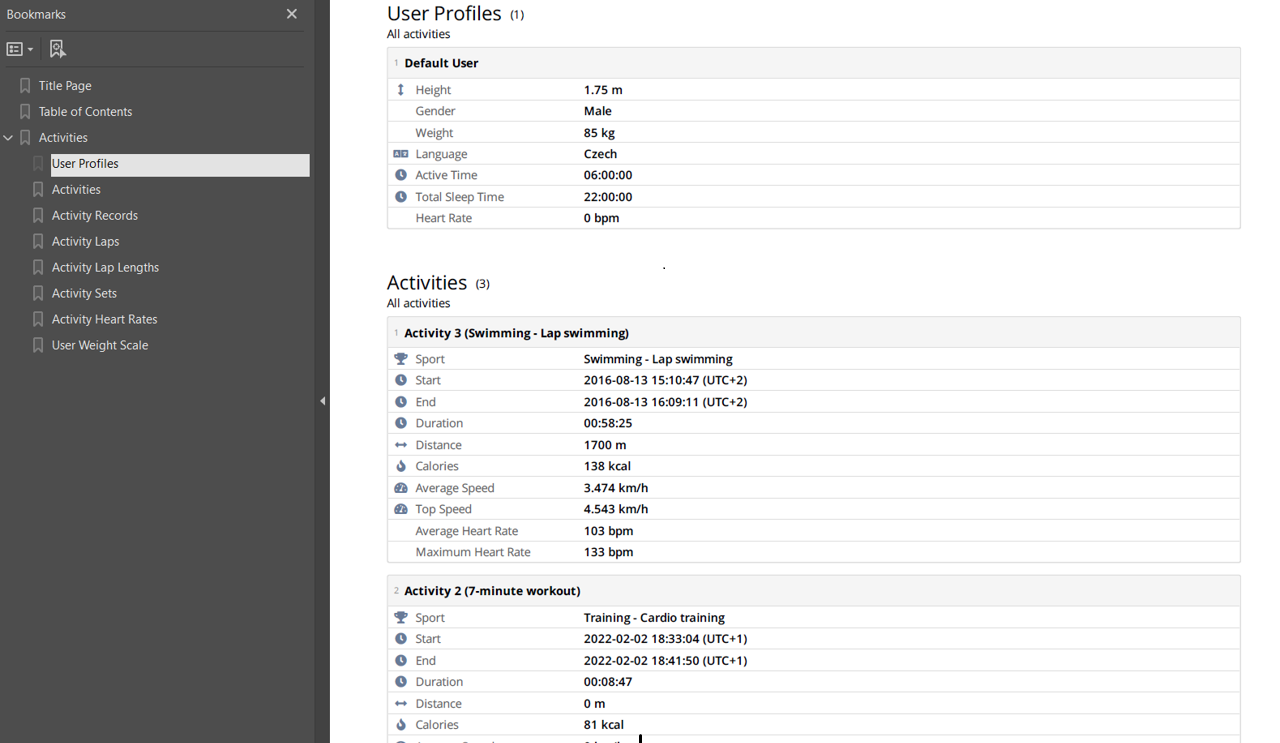Click the speedometer icon next to Top Speed
This screenshot has width=1280, height=743.
click(401, 509)
